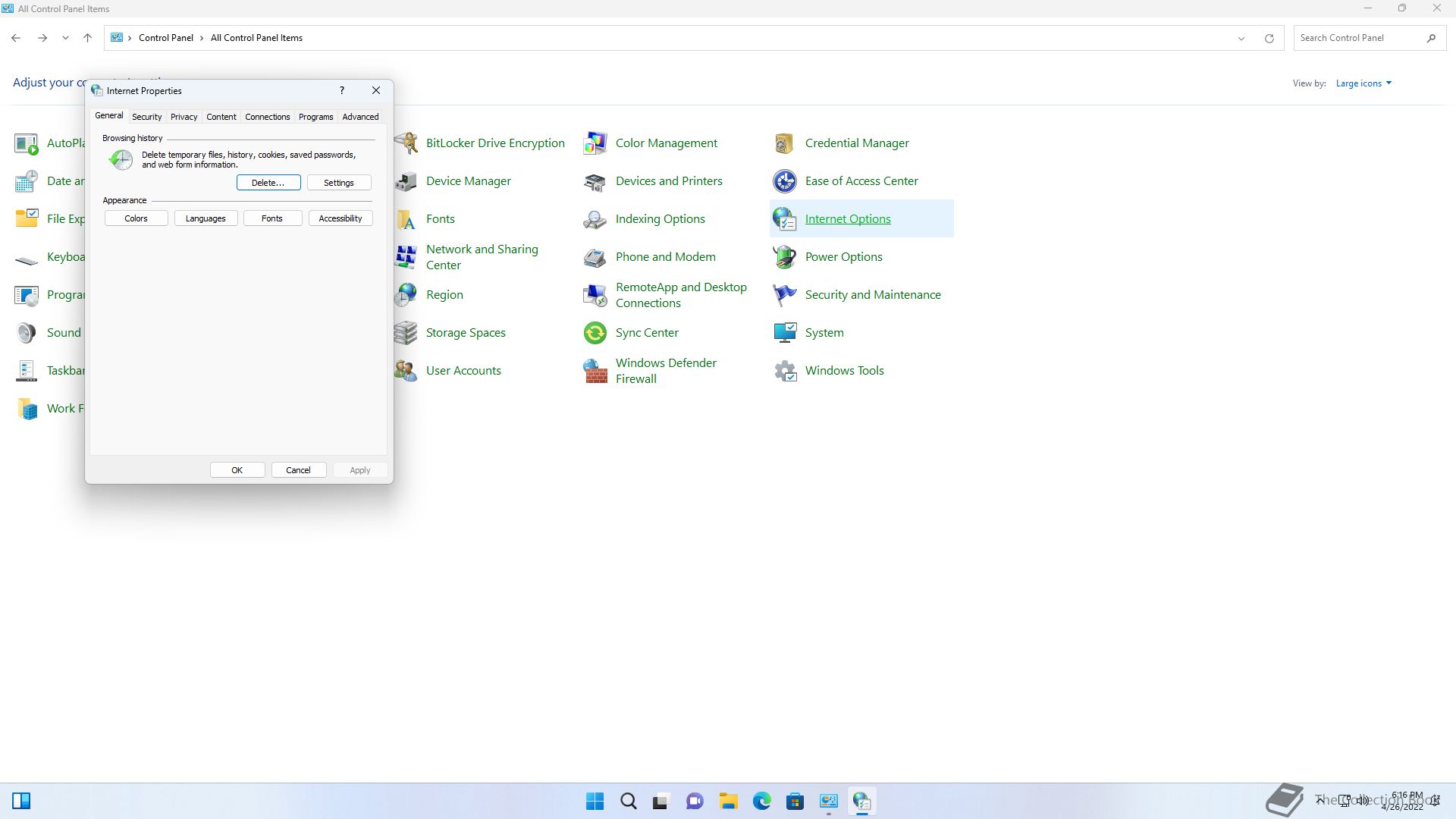Viewport: 1456px width, 819px height.
Task: Open the Programs tab
Action: coord(315,117)
